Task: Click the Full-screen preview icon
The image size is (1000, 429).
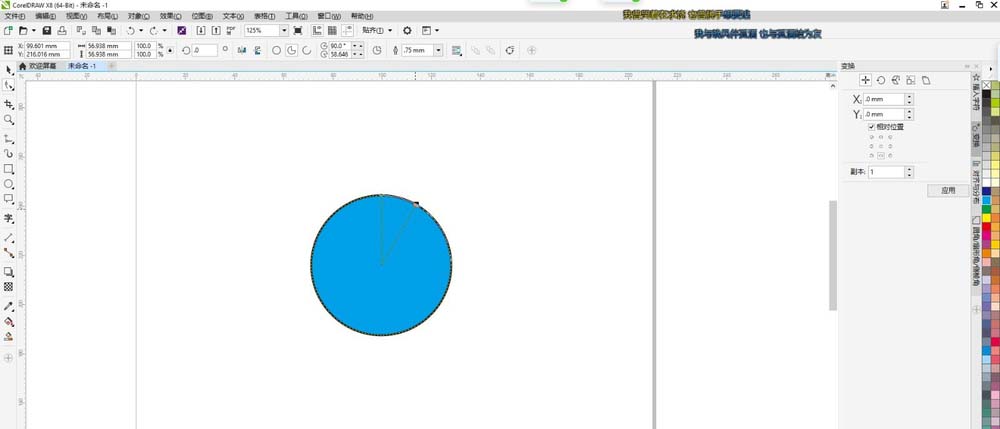Action: click(x=298, y=30)
